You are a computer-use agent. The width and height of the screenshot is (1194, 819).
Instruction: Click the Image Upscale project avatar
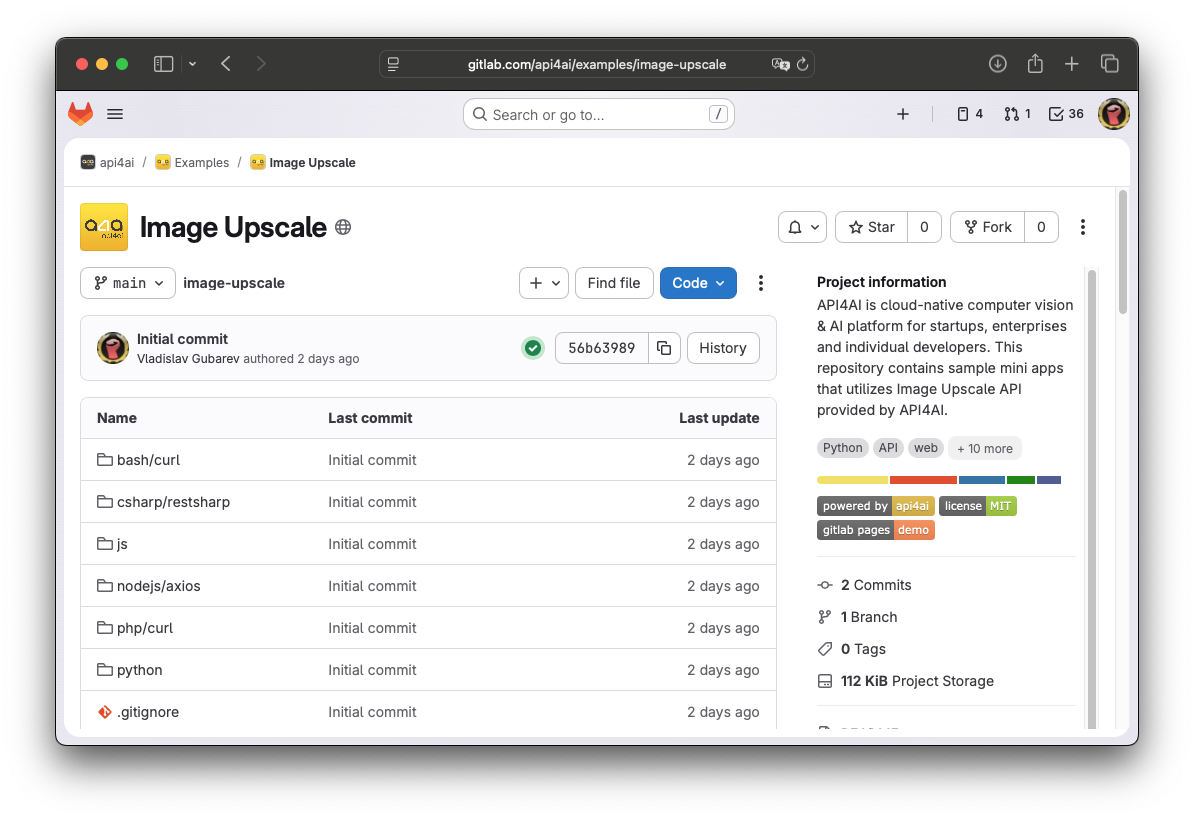pos(104,227)
